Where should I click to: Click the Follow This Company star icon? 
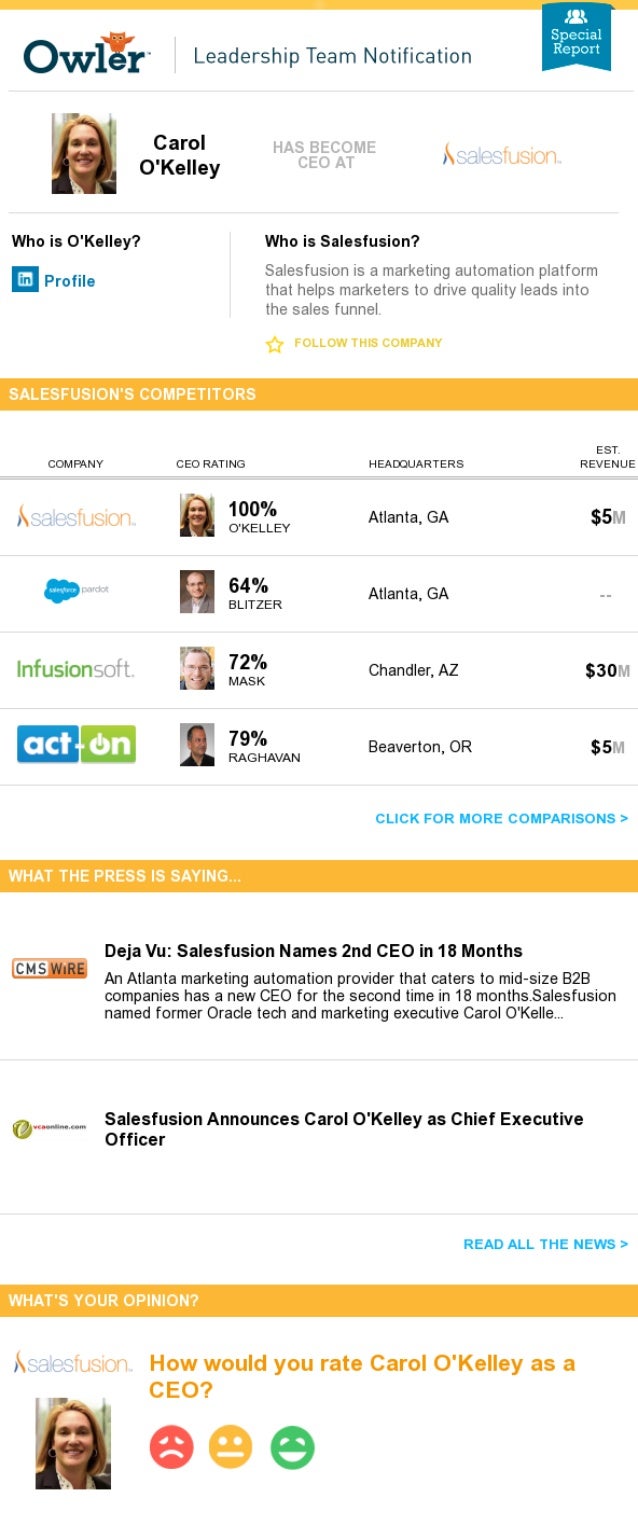(x=275, y=344)
